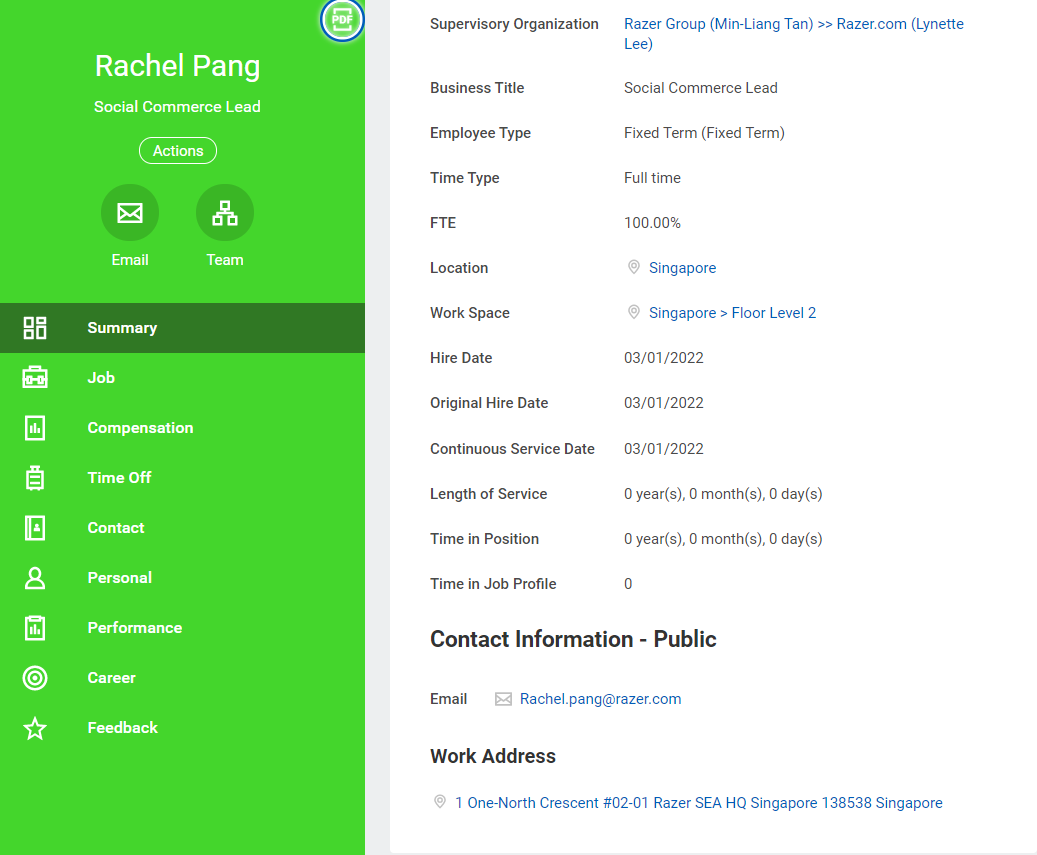Select the Continuous Service Date 03/01/2022 value
1037x855 pixels.
[663, 449]
